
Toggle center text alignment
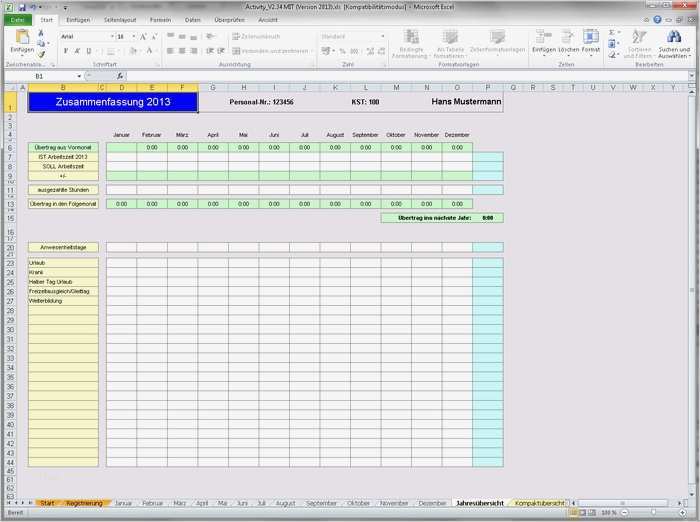tap(182, 51)
